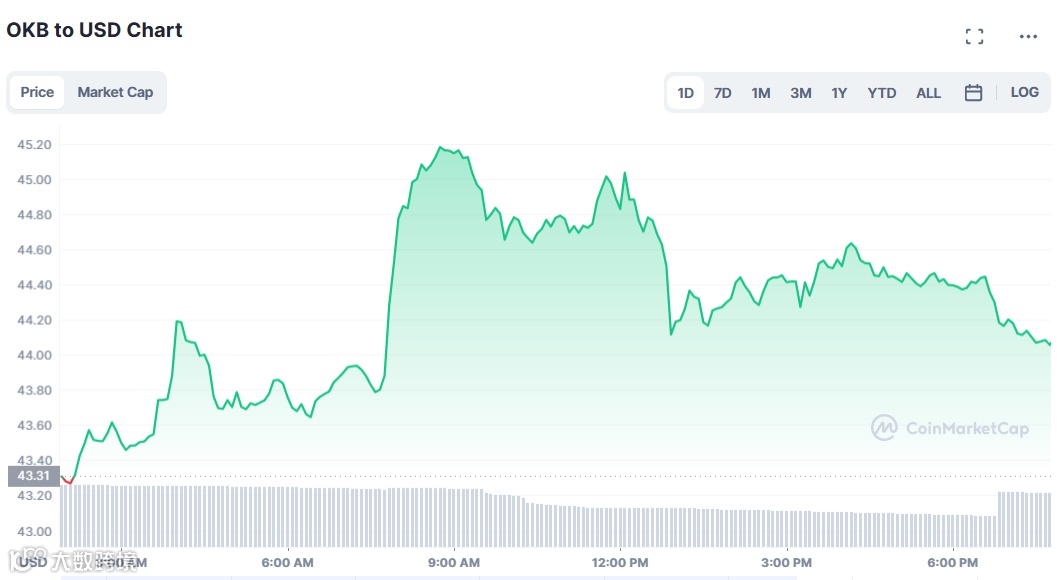This screenshot has height=580, width=1057.
Task: Switch to the Market Cap tab
Action: pyautogui.click(x=115, y=92)
